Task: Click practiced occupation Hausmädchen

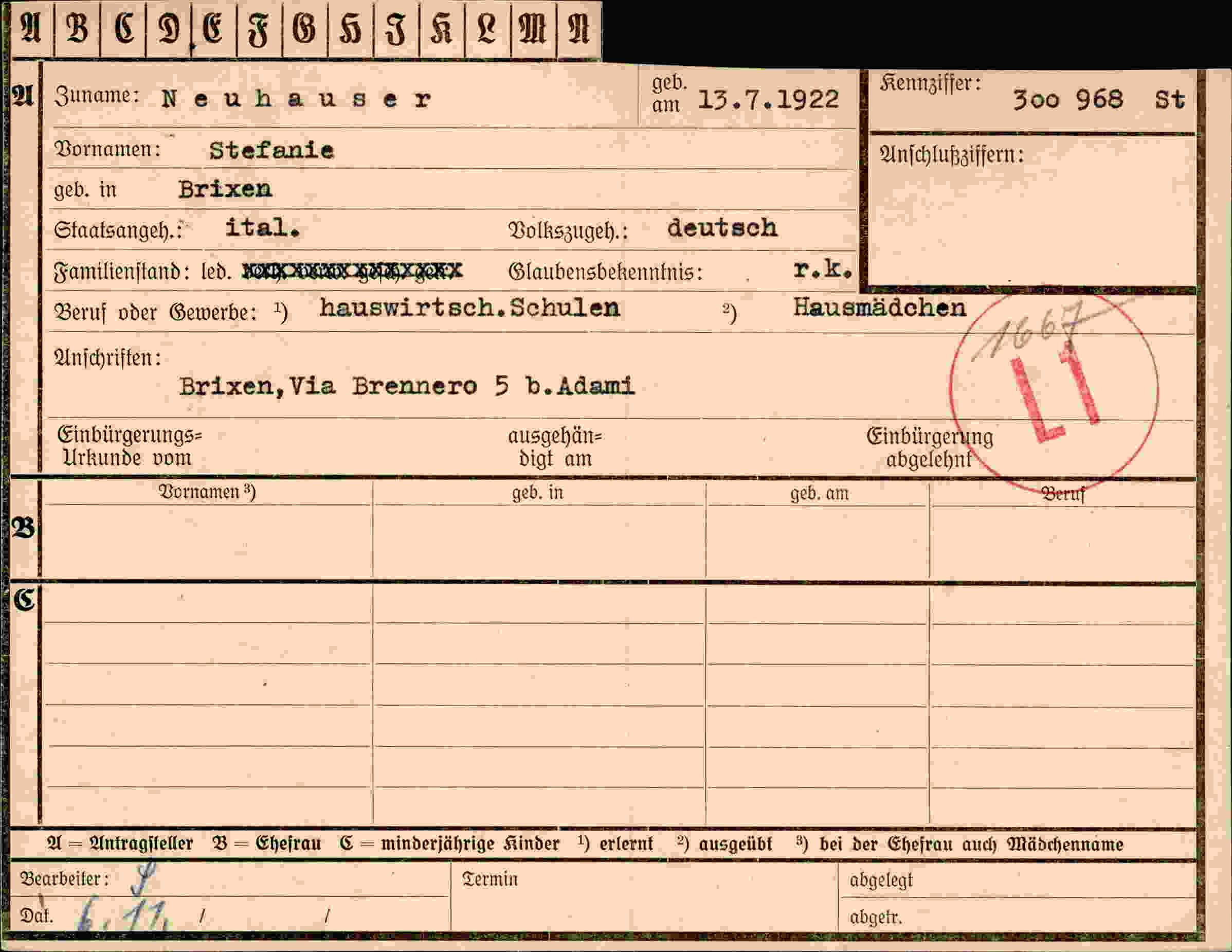Action: coord(879,308)
